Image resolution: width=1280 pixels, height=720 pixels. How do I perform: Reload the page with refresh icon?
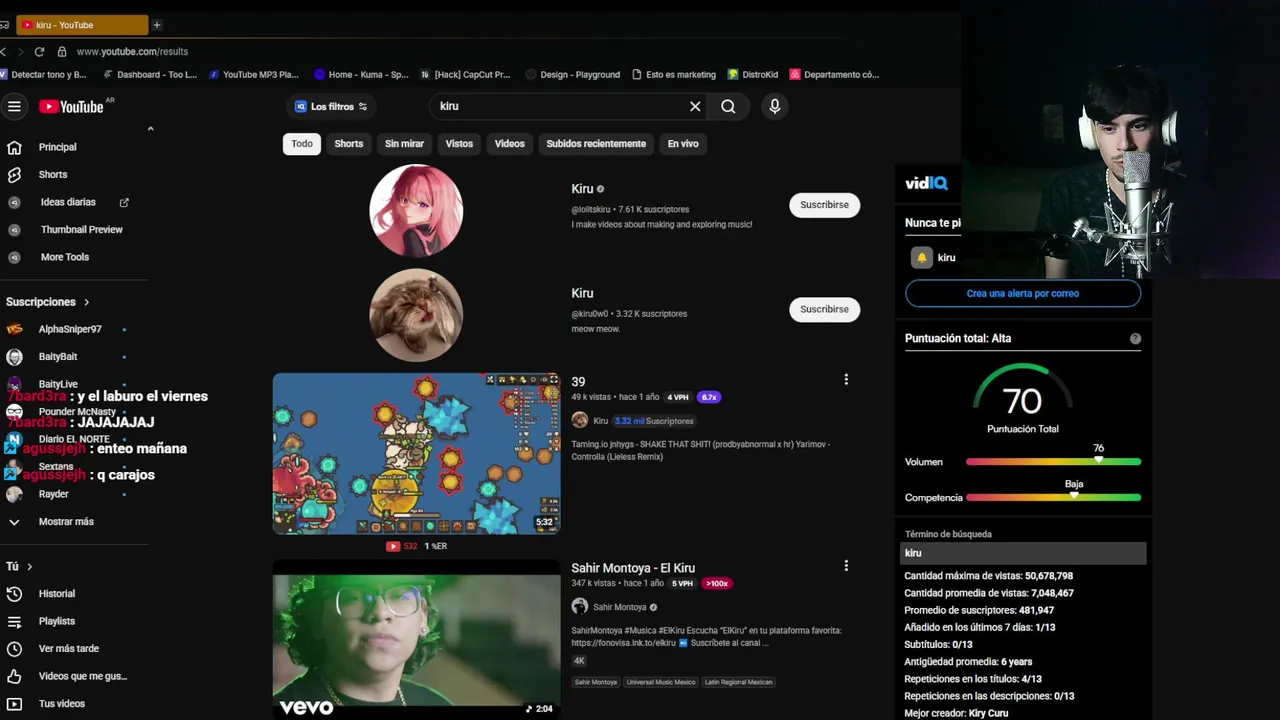40,51
